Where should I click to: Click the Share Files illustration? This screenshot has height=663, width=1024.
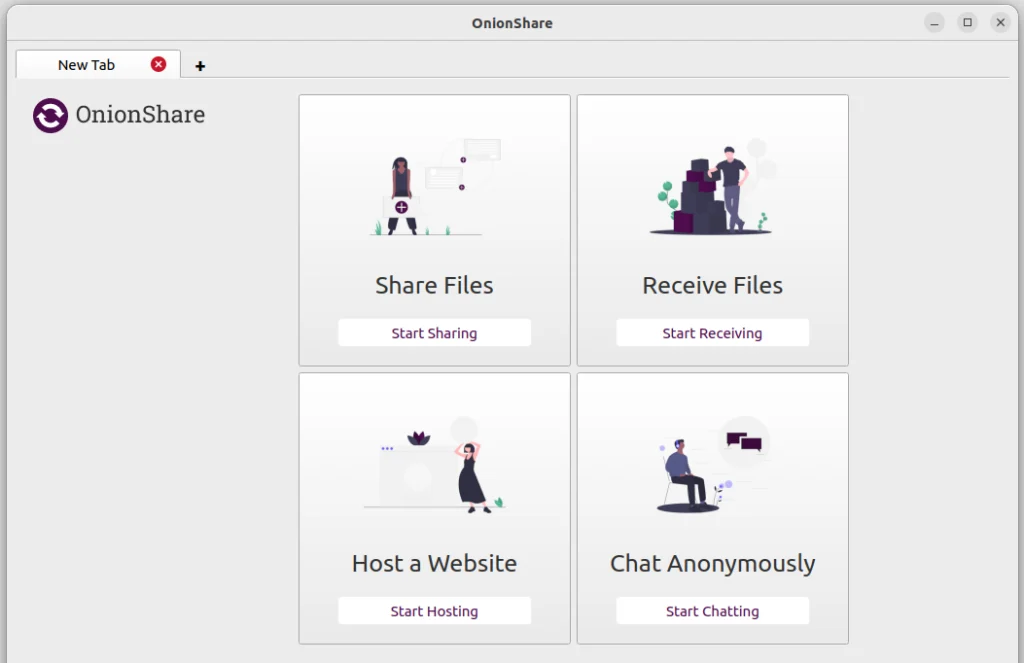[x=434, y=188]
